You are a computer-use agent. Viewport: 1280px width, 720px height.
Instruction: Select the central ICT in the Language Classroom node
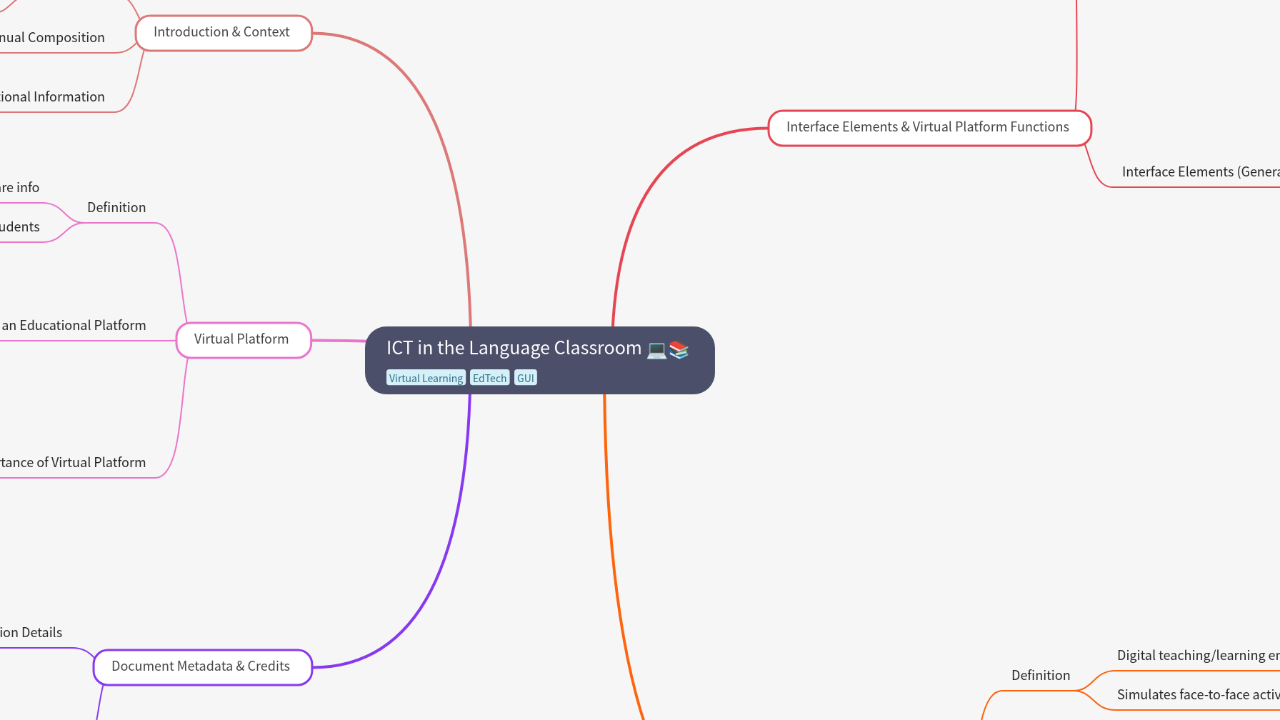coord(515,349)
